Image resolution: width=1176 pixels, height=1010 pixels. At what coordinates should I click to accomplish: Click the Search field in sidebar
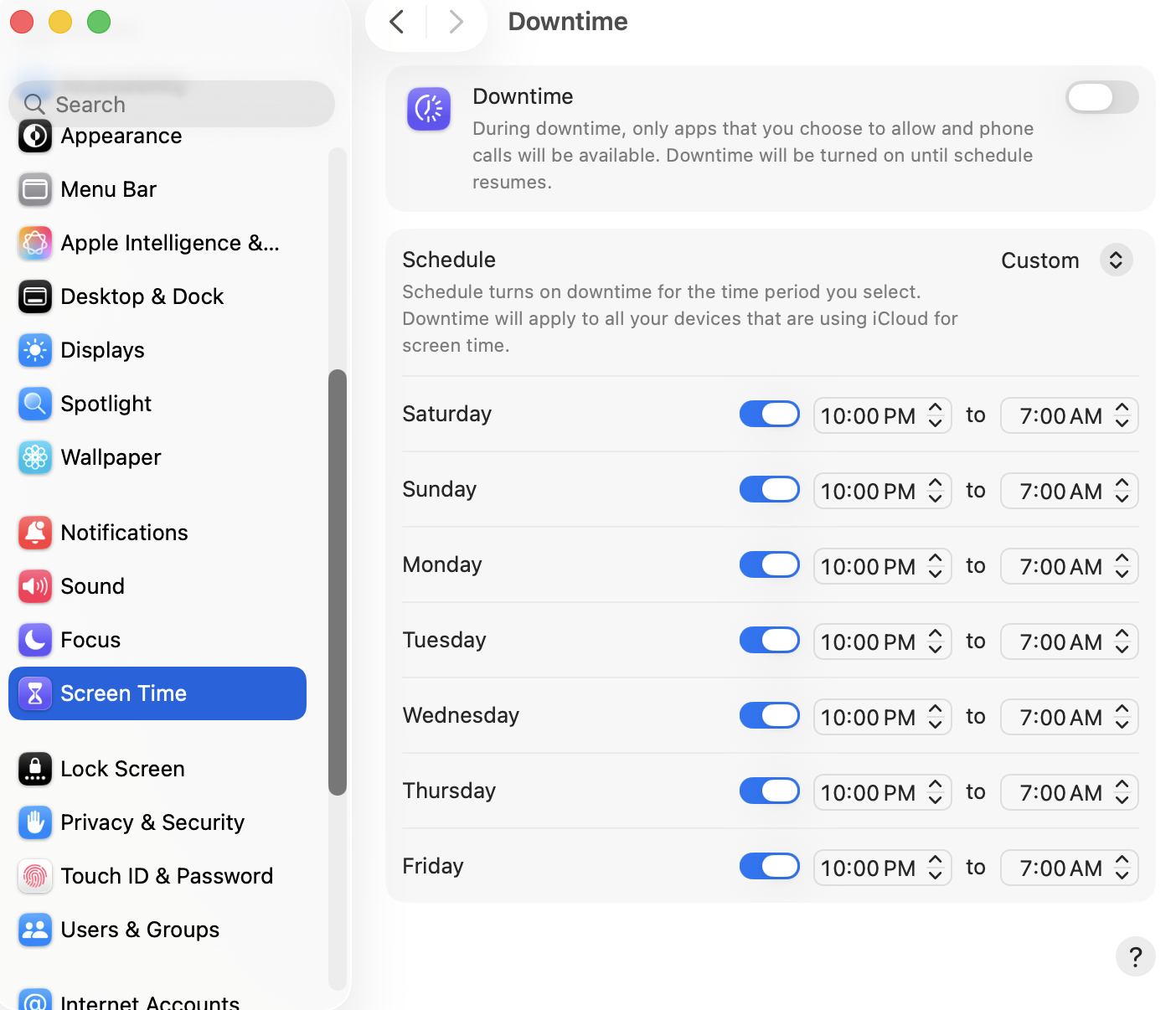[x=172, y=105]
